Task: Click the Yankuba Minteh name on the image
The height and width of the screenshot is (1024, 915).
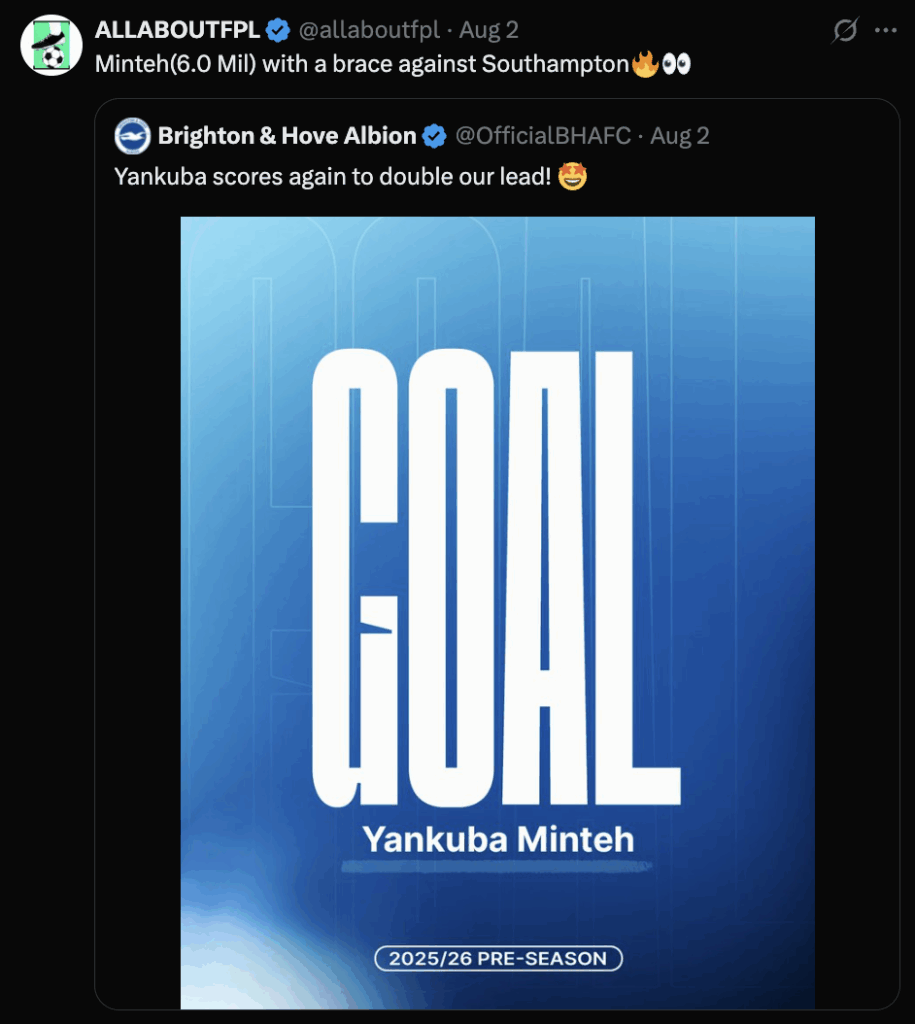Action: point(497,839)
